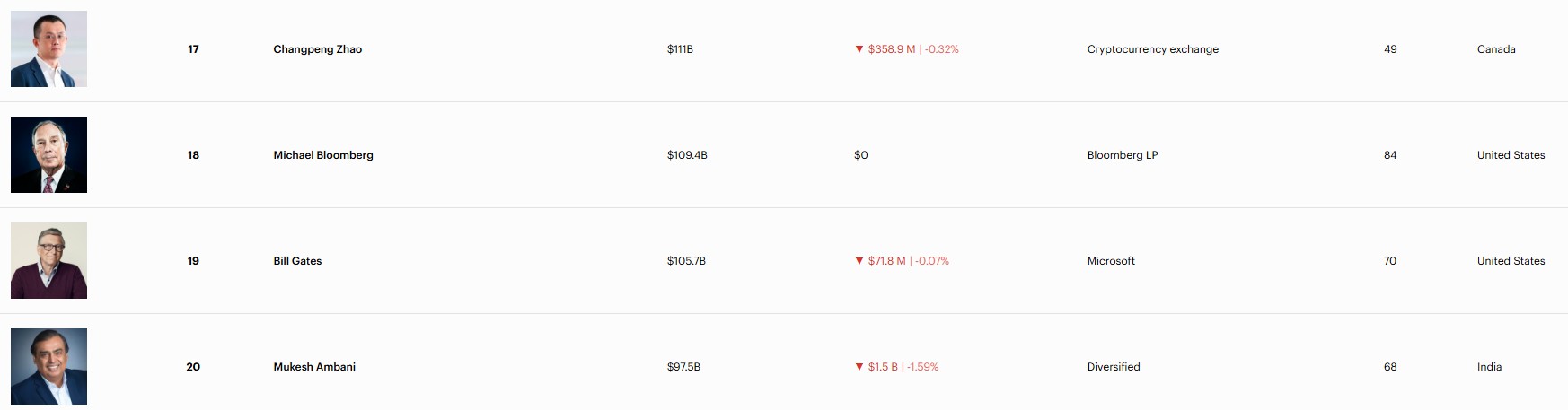Click the Michael Bloomberg name

[322, 155]
